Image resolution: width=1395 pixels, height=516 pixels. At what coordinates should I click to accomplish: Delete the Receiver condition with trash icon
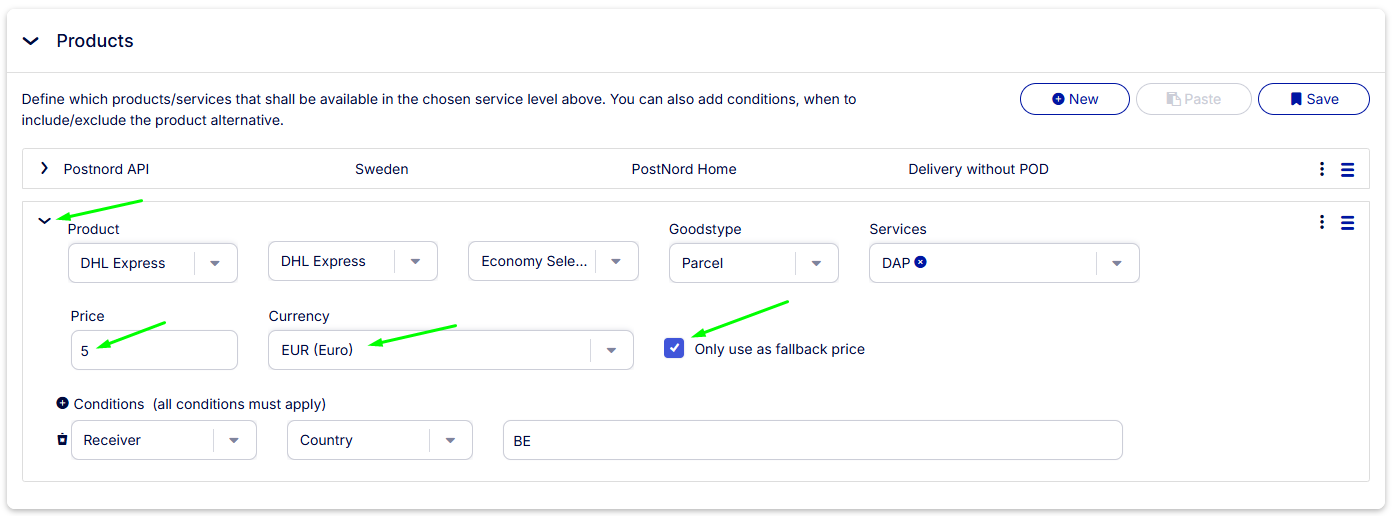[x=62, y=439]
